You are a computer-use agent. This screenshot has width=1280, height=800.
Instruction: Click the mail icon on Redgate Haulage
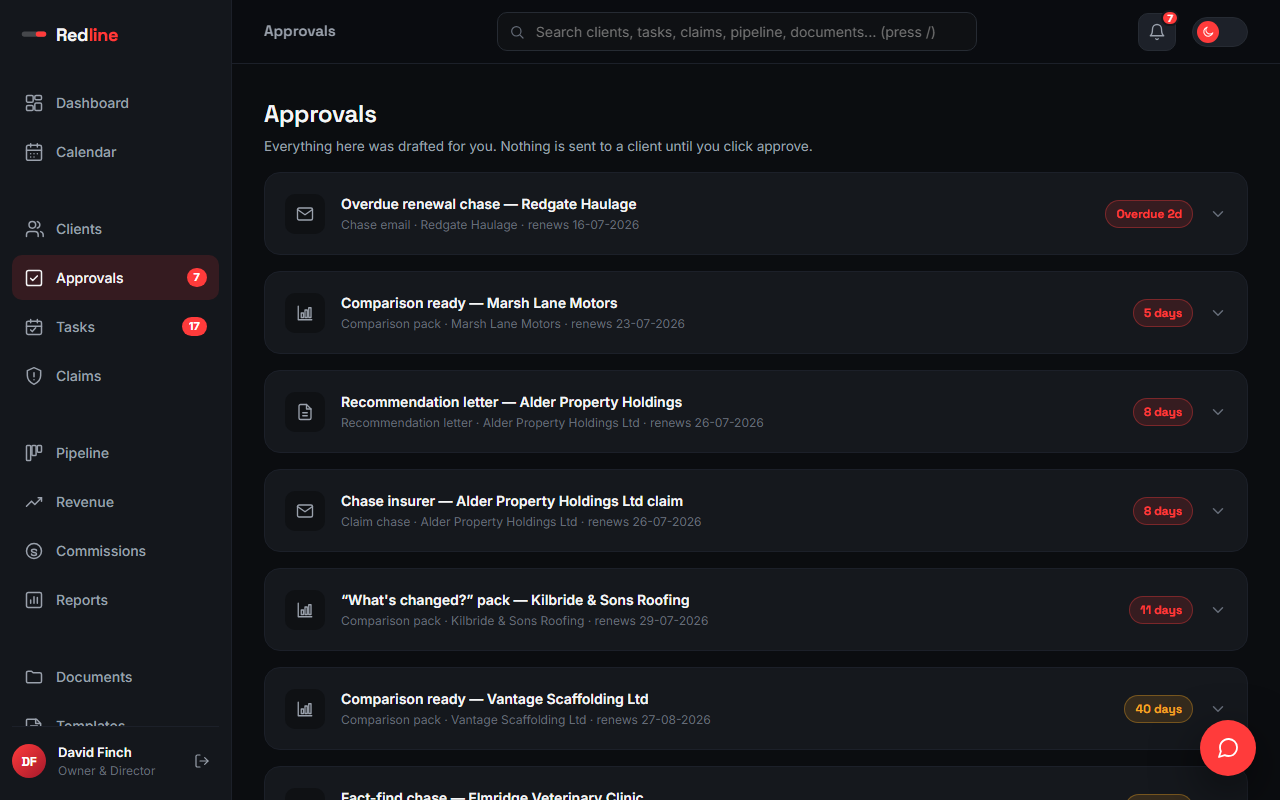click(305, 214)
